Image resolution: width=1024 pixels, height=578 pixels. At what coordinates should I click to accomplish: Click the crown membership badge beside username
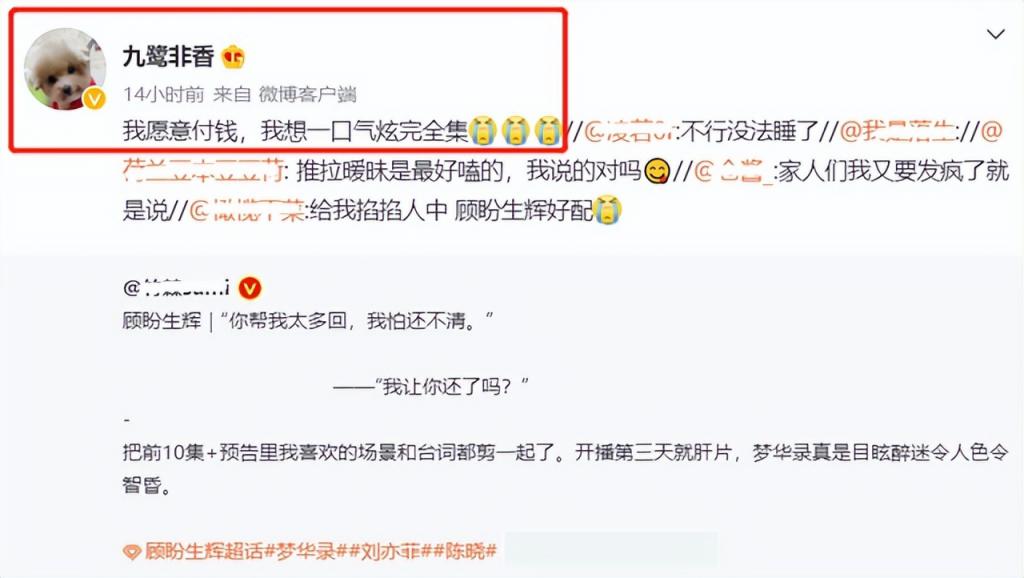click(x=233, y=57)
